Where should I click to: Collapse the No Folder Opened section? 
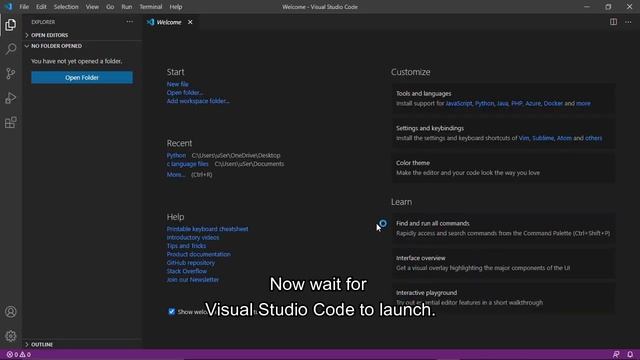82,46
